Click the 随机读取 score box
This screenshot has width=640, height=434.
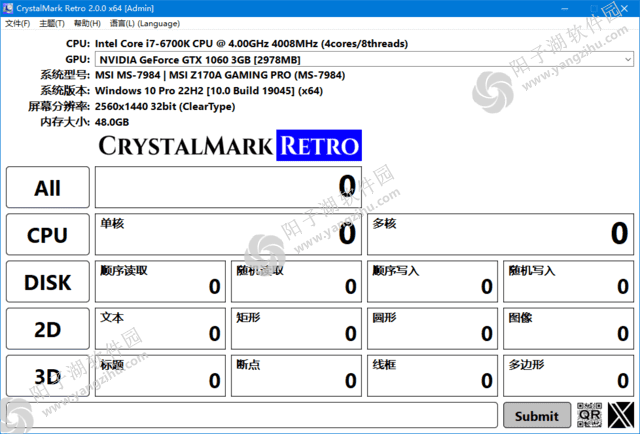296,282
